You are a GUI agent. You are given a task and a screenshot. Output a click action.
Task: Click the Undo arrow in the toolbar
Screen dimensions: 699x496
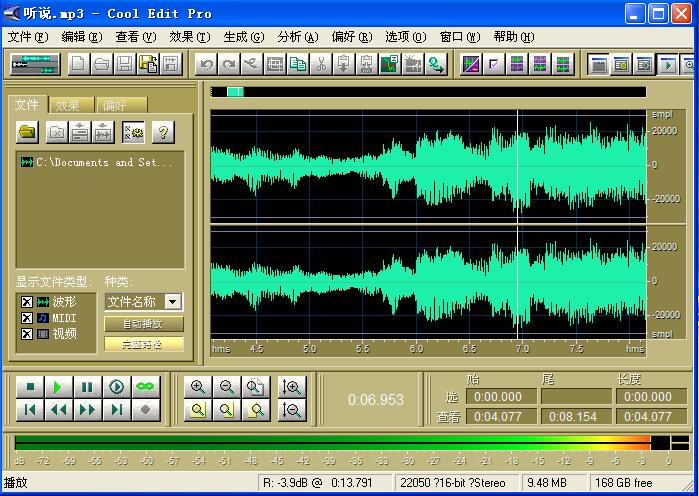click(x=206, y=65)
